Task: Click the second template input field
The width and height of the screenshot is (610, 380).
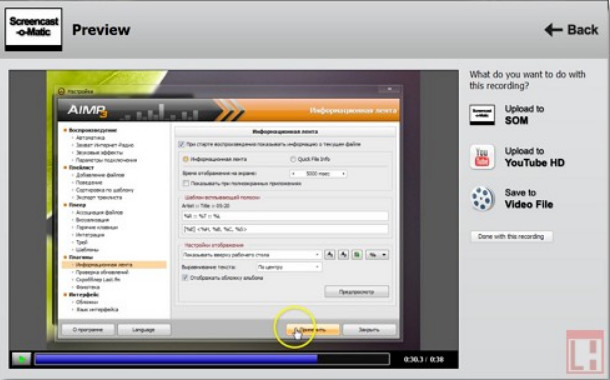Action: [x=285, y=229]
